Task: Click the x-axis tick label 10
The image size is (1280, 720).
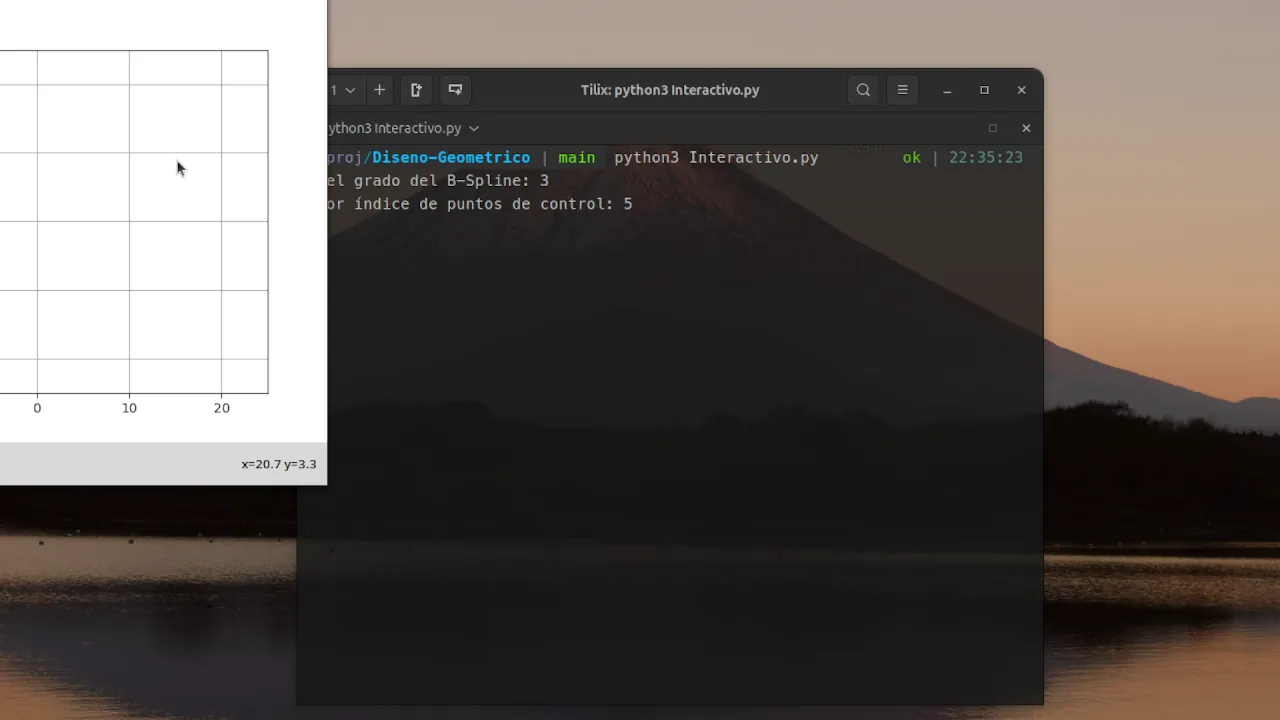Action: click(x=129, y=408)
